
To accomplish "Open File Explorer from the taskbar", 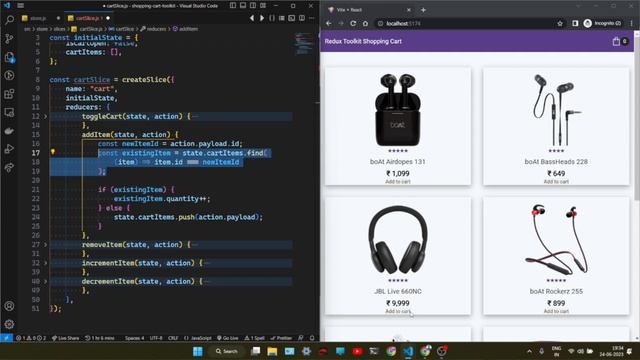I will 272,351.
